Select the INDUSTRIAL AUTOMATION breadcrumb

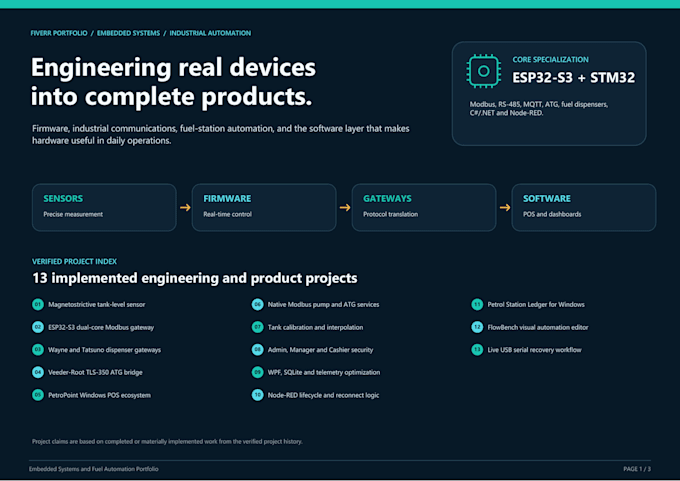coord(210,33)
